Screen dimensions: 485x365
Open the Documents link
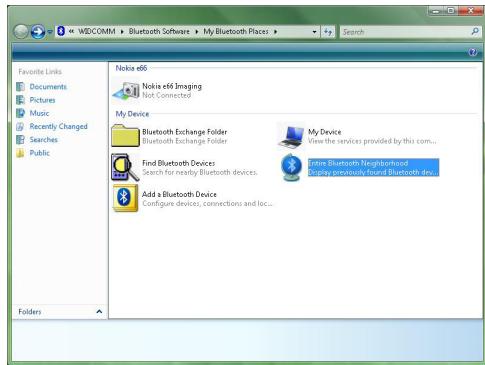coord(48,87)
